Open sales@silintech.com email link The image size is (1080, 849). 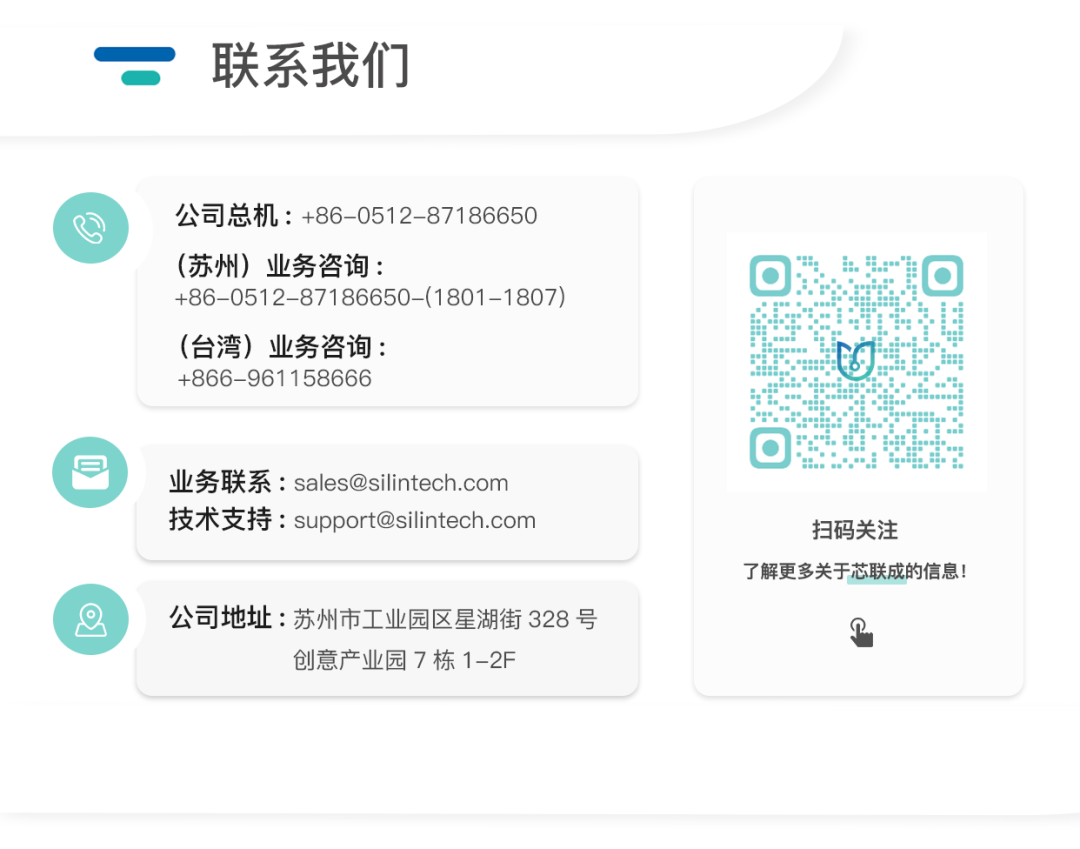401,483
